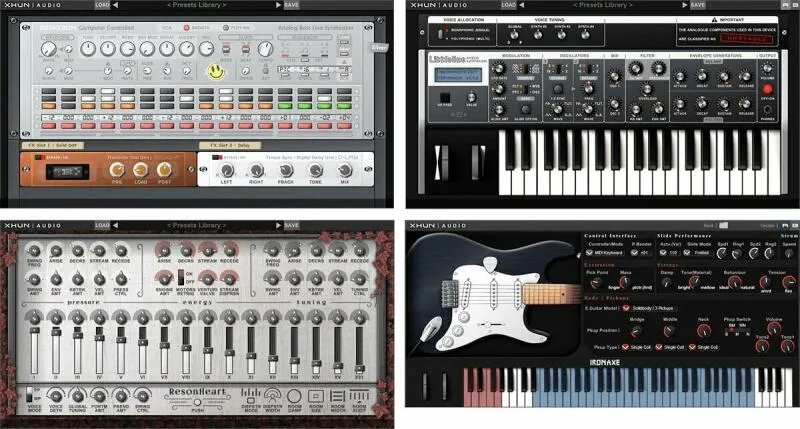Go to next preset in ResonHeart window
This screenshot has width=800, height=429.
point(278,225)
